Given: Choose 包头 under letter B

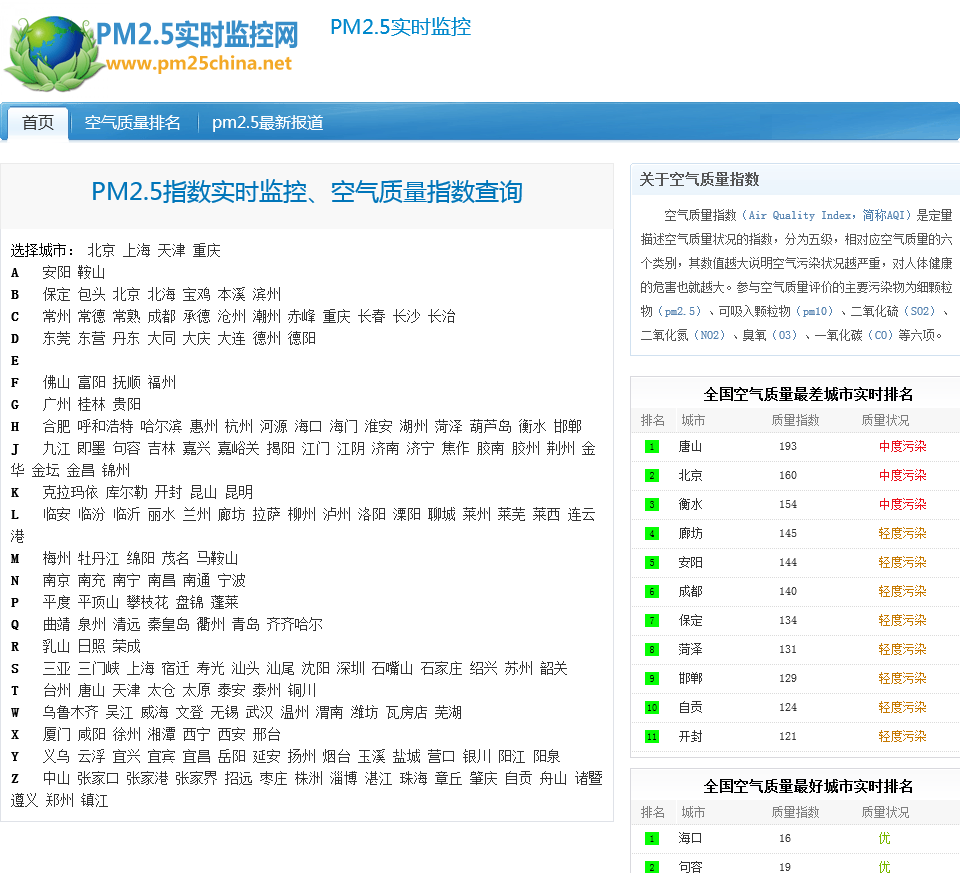Looking at the screenshot, I should (x=91, y=294).
